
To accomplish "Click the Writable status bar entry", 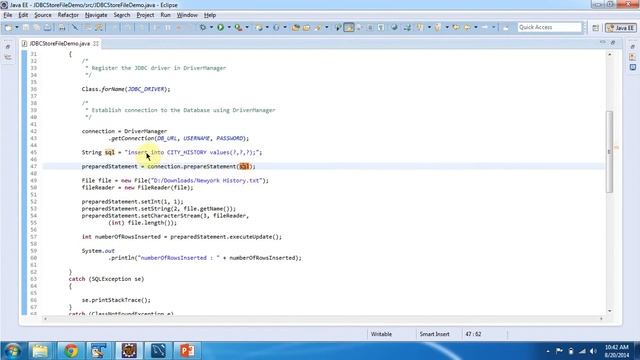I will click(x=381, y=334).
